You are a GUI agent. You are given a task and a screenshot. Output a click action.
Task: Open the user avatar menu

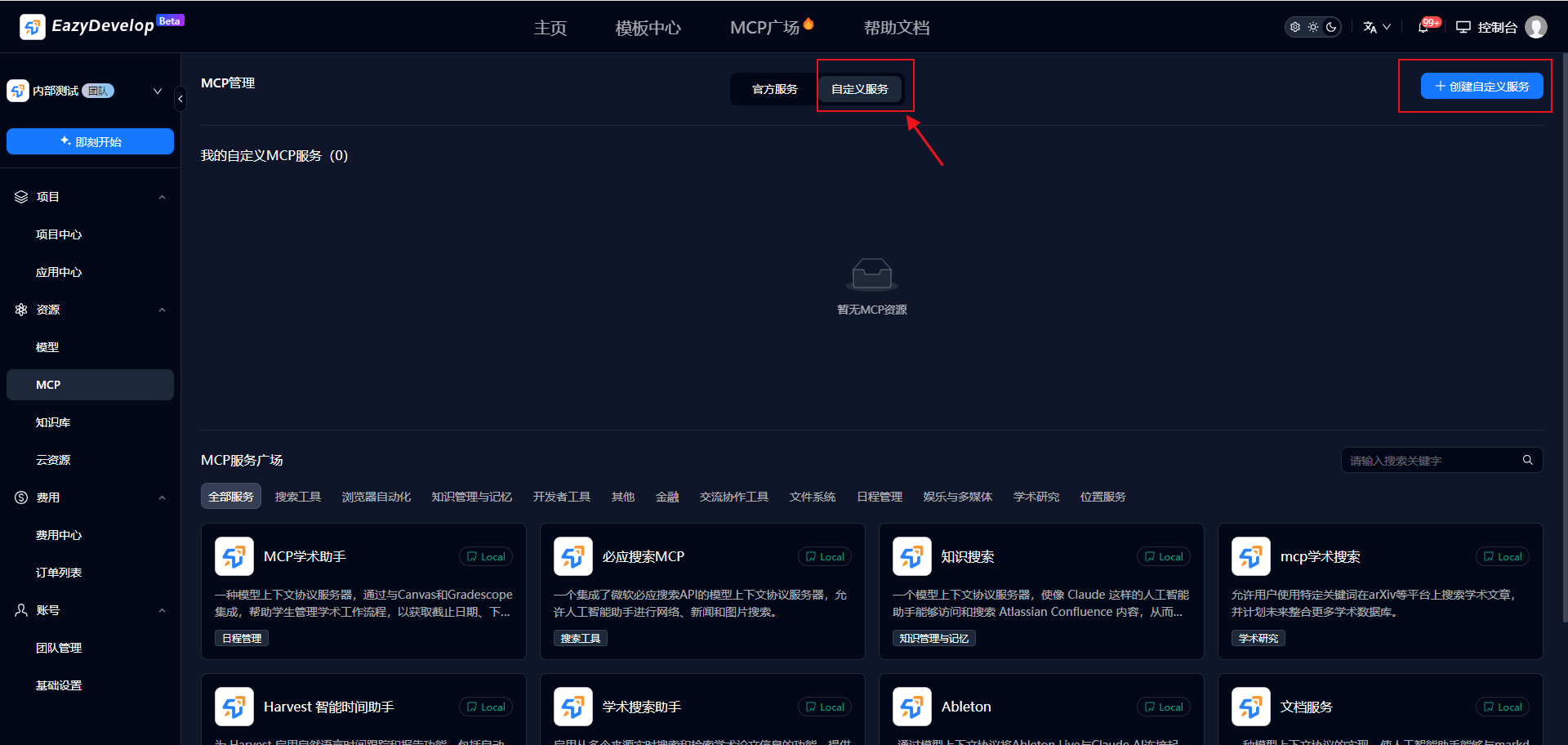1536,27
